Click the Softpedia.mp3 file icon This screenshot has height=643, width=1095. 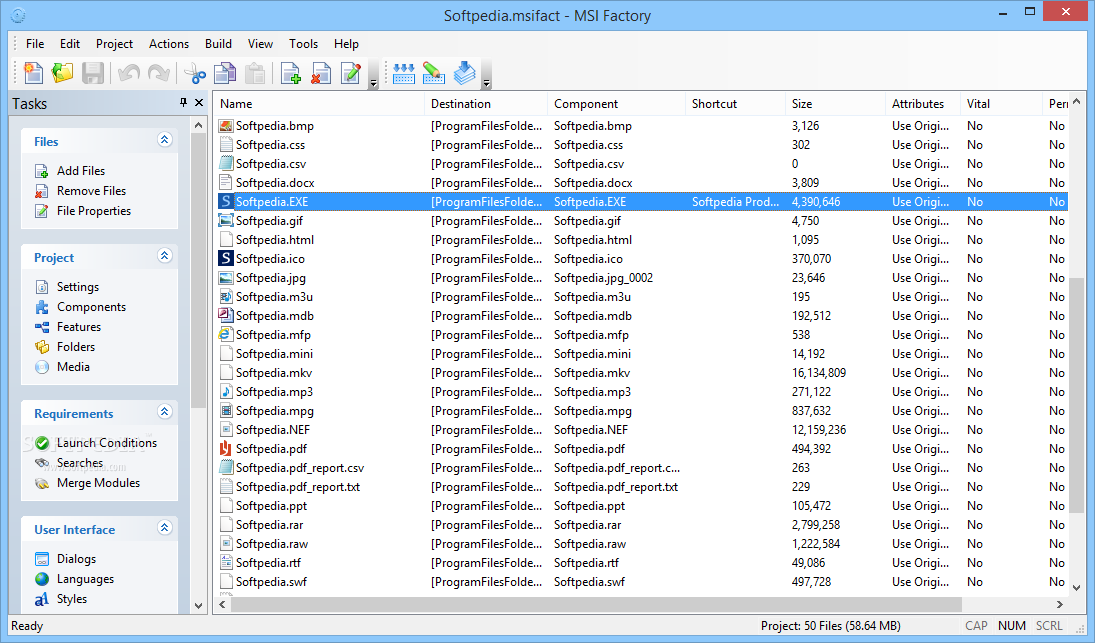[x=226, y=392]
